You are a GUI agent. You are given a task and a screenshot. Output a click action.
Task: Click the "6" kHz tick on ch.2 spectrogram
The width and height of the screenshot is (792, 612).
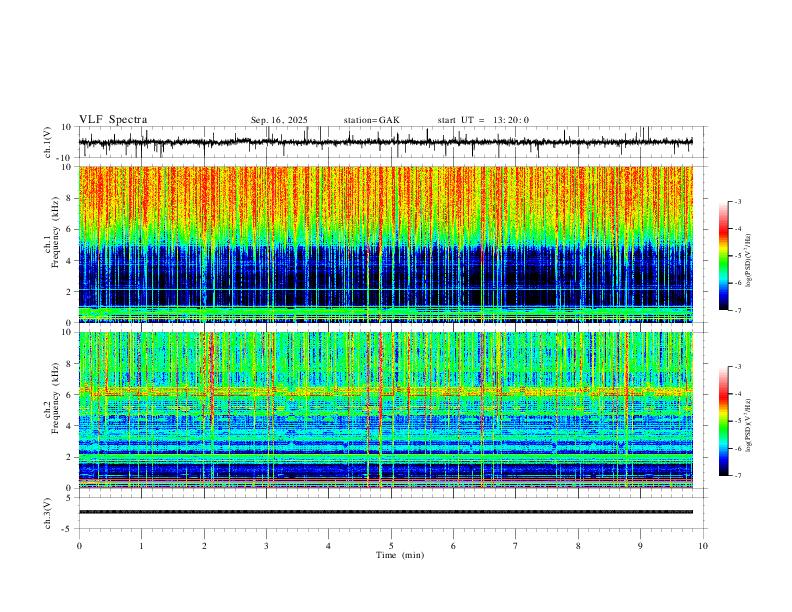coord(70,394)
